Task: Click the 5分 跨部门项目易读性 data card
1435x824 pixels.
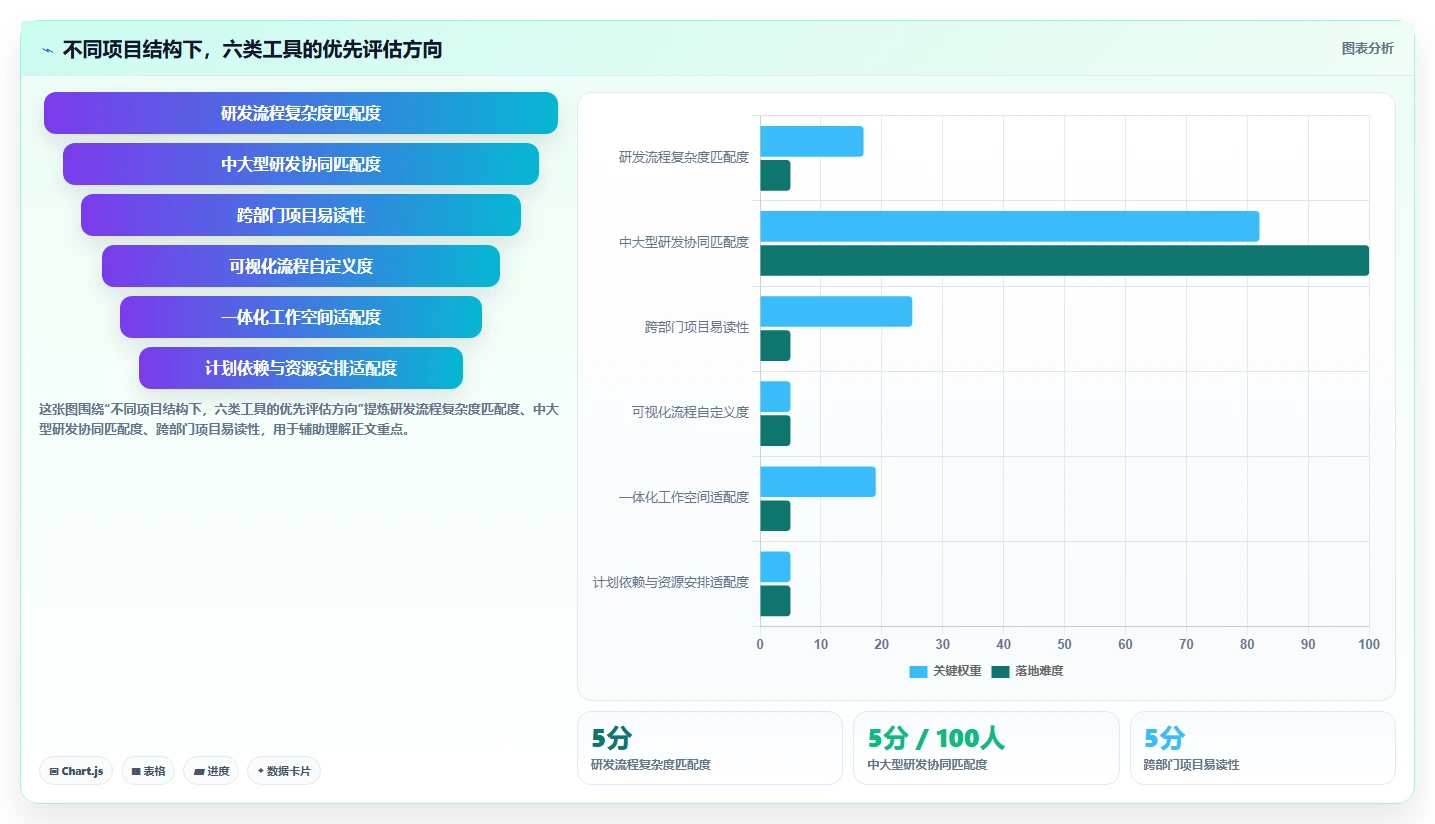Action: [x=1263, y=748]
